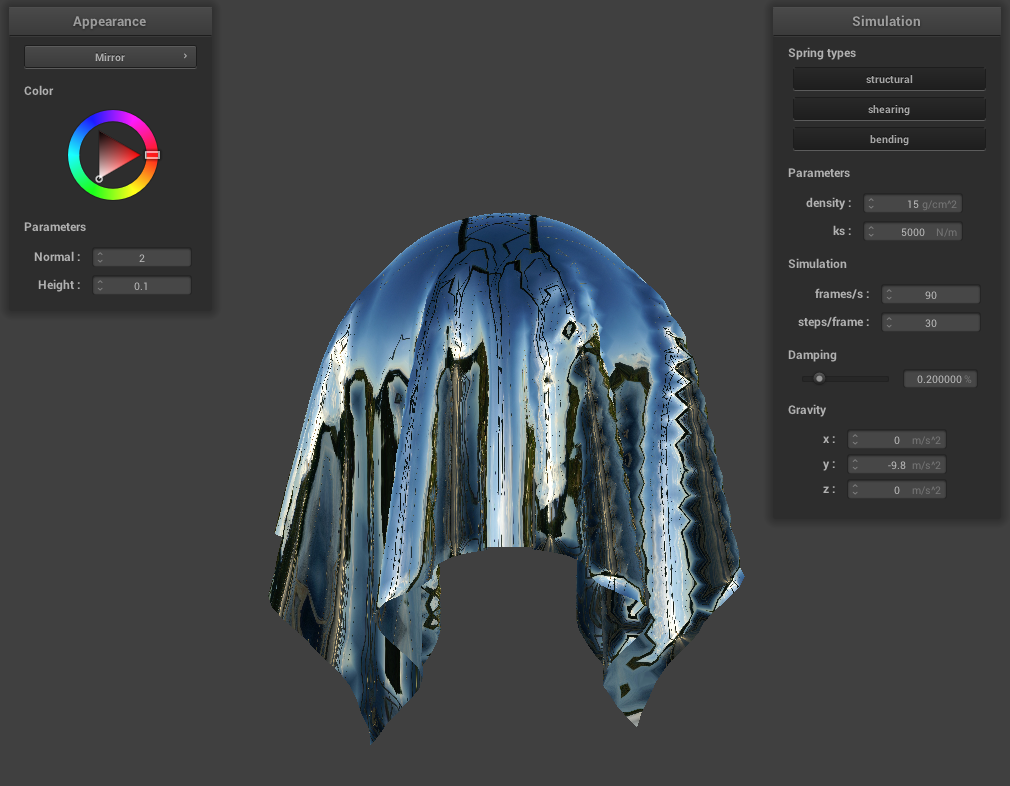The width and height of the screenshot is (1010, 786).
Task: Toggle the bending spring type
Action: click(889, 139)
